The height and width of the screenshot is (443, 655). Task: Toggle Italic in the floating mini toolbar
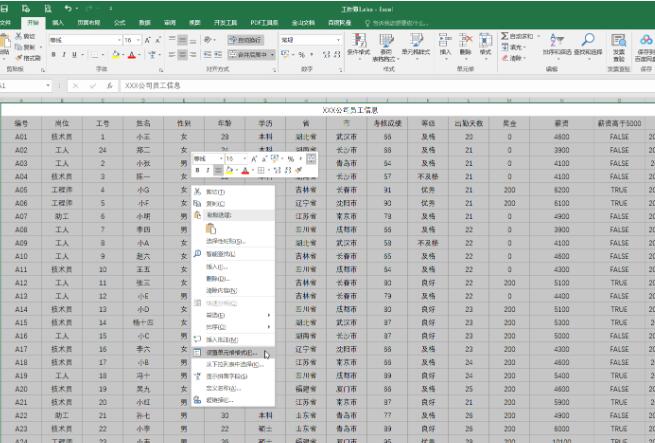tap(207, 170)
